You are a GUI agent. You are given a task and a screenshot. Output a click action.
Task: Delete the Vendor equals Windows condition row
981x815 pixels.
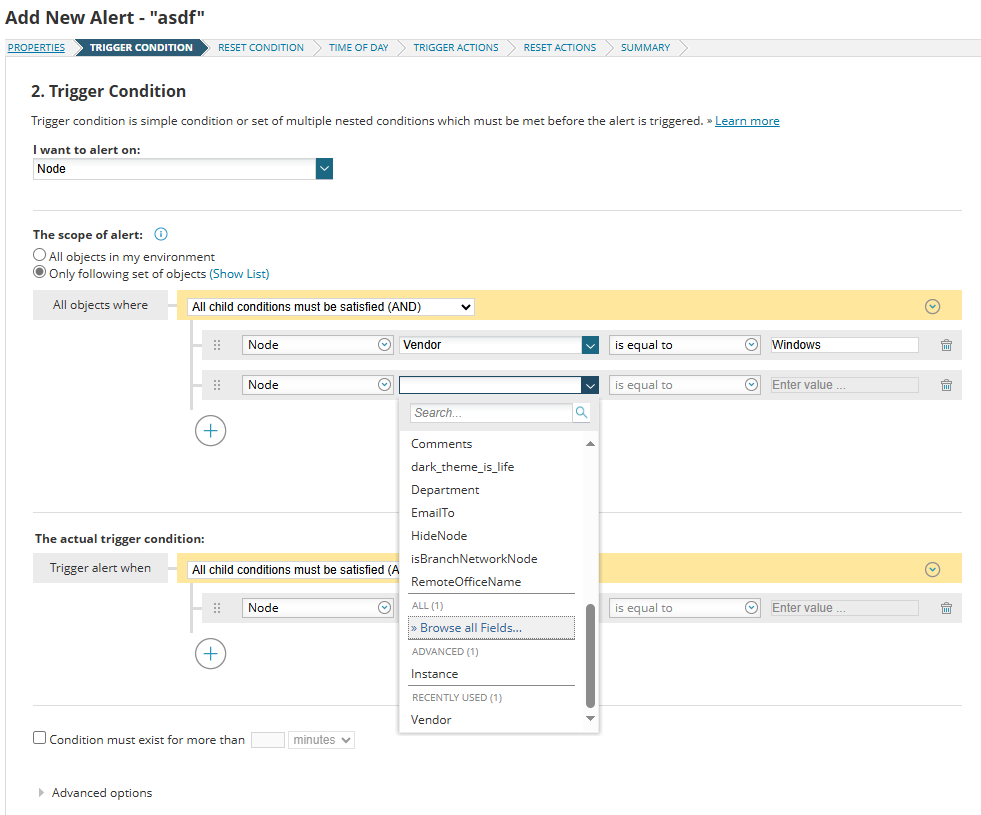click(x=946, y=345)
